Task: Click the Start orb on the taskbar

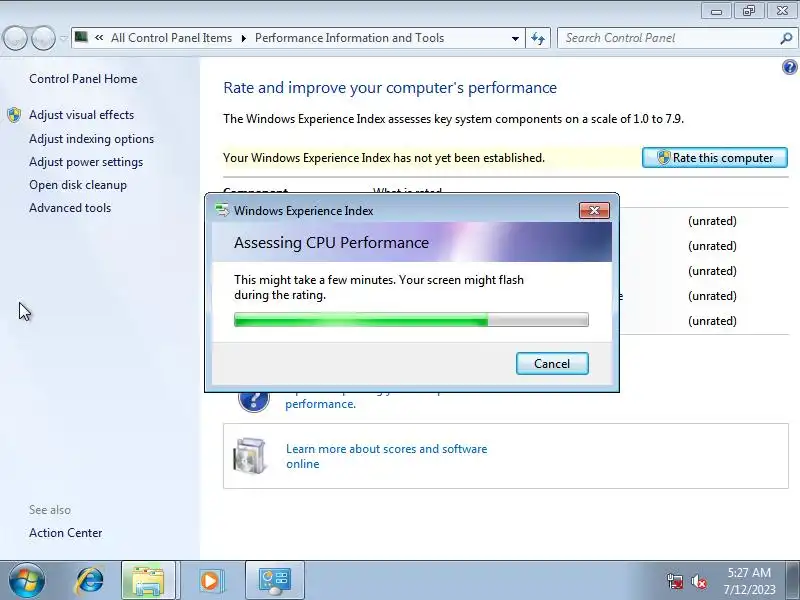Action: [x=27, y=581]
